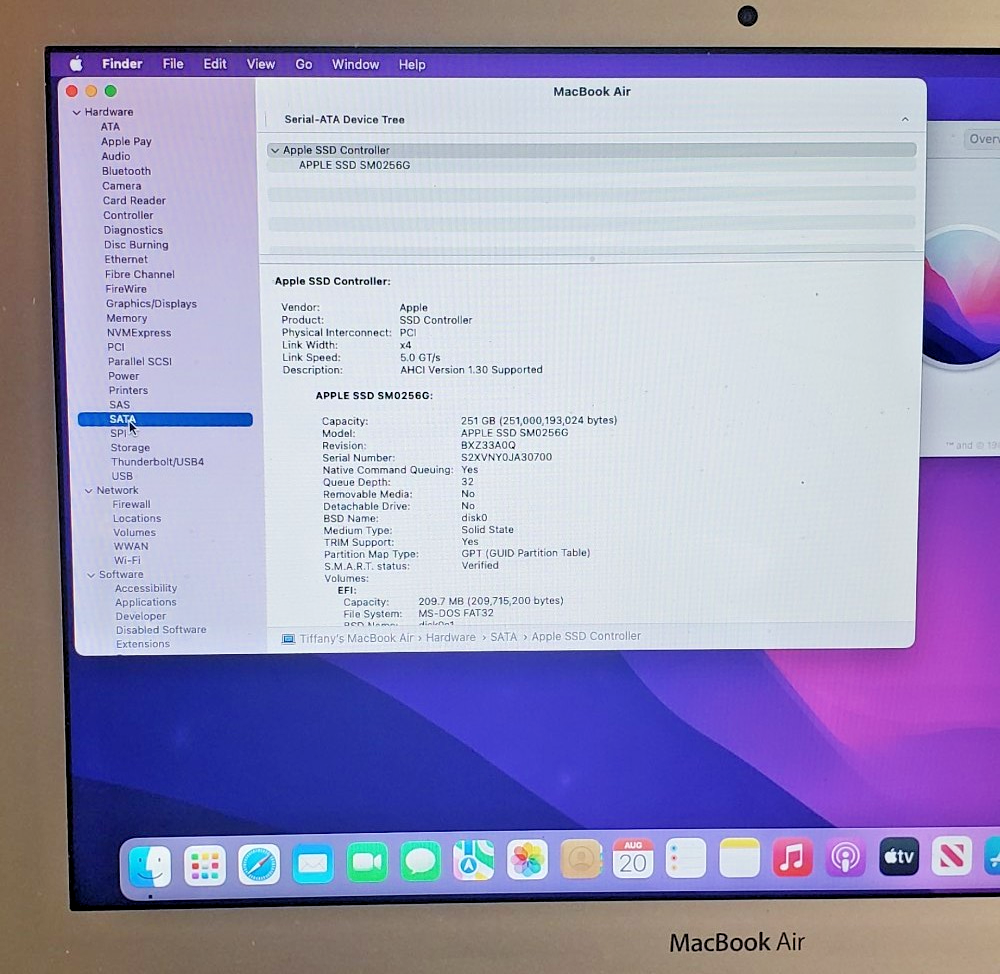Open Reminders from the Dock
This screenshot has height=974, width=1000.
click(686, 857)
